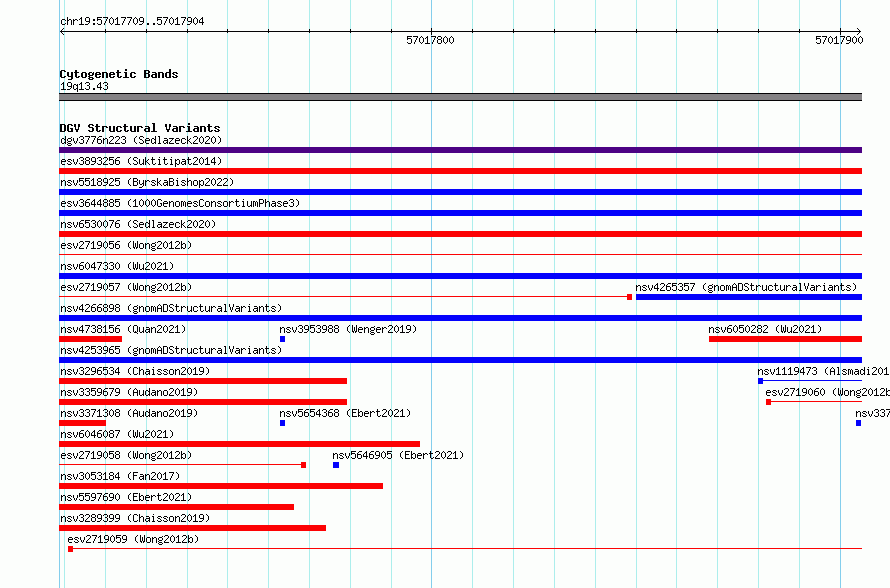The width and height of the screenshot is (890, 588).
Task: Click the red bar under nsv3296534
Action: click(203, 381)
